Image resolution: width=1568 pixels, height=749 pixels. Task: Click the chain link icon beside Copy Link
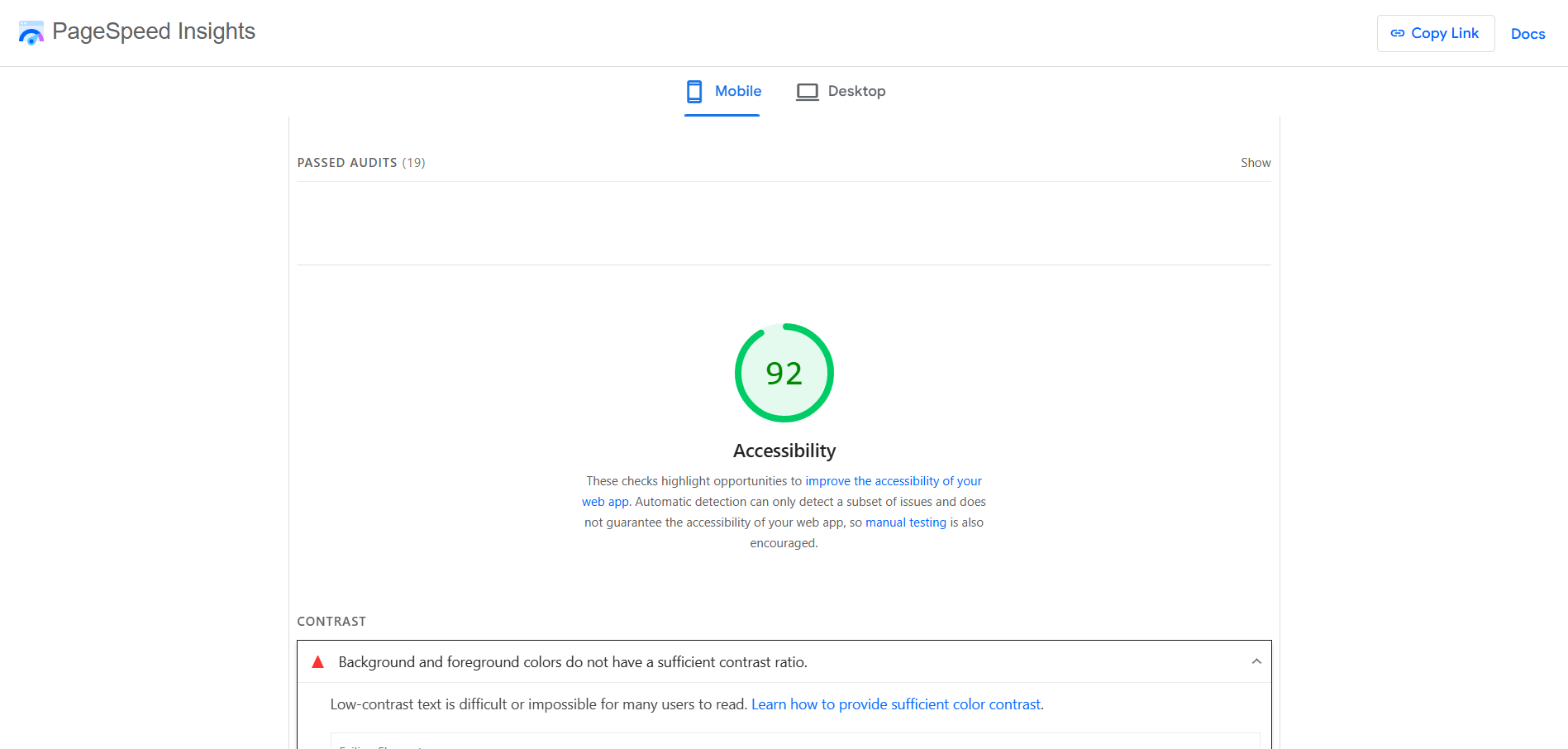[x=1397, y=33]
